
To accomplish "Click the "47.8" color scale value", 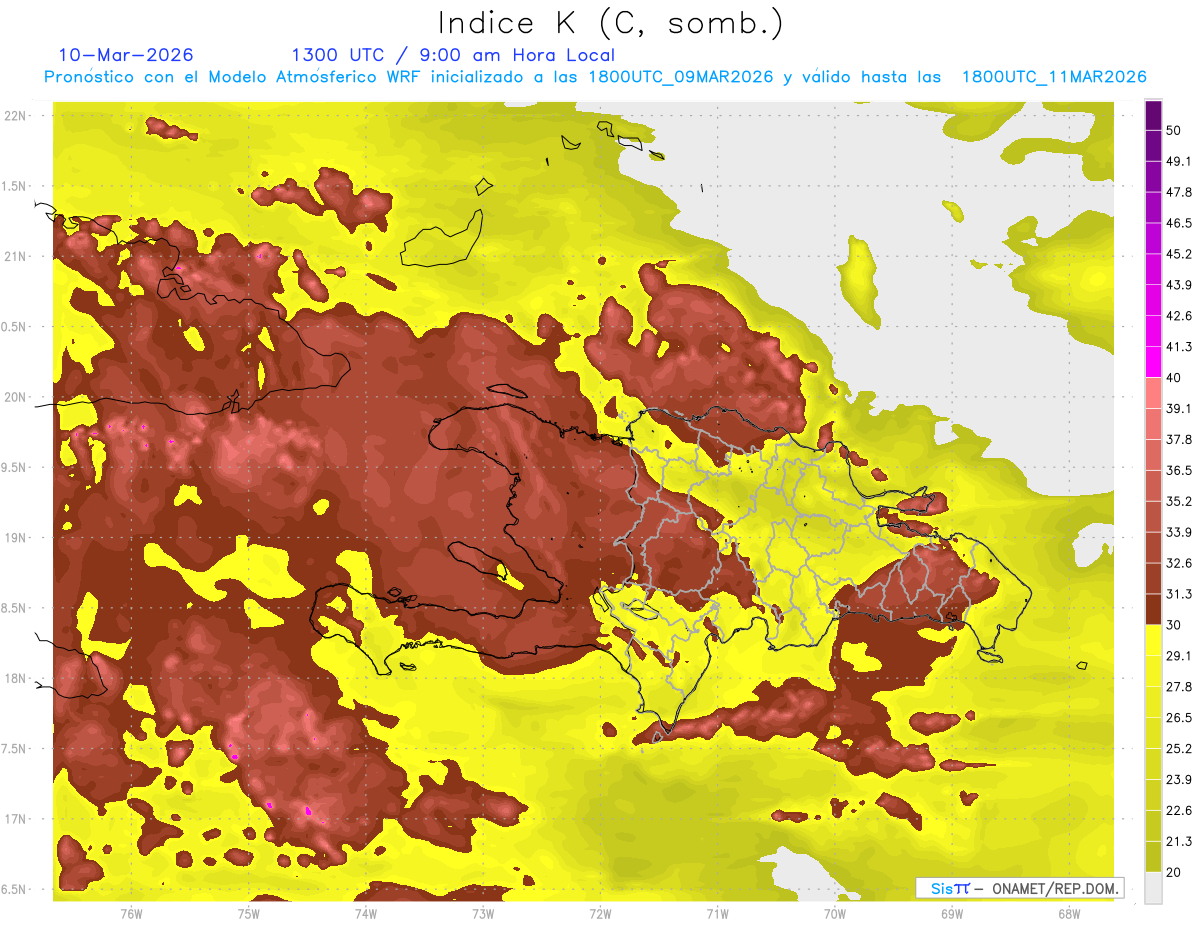I will tap(1179, 192).
